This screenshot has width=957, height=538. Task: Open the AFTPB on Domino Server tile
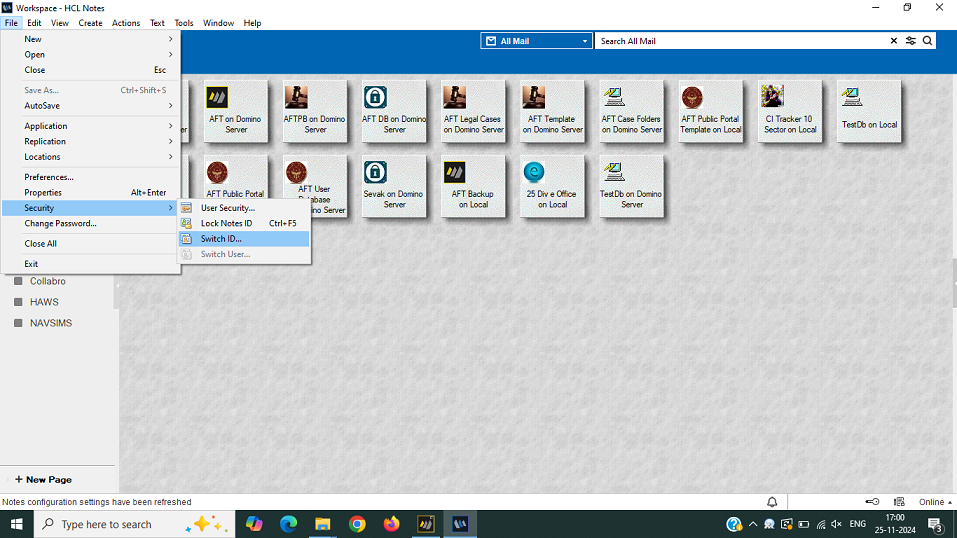coord(315,112)
